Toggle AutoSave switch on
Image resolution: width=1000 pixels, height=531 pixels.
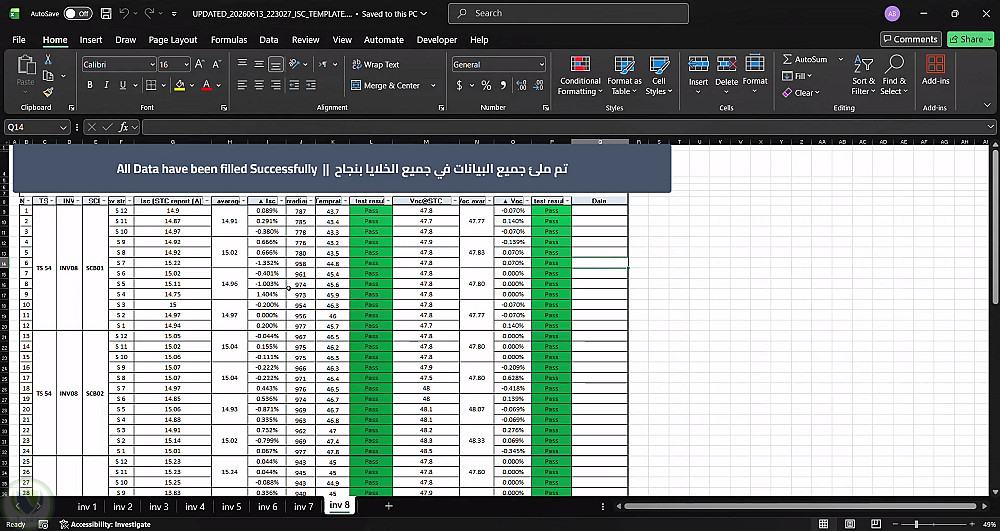tap(78, 13)
